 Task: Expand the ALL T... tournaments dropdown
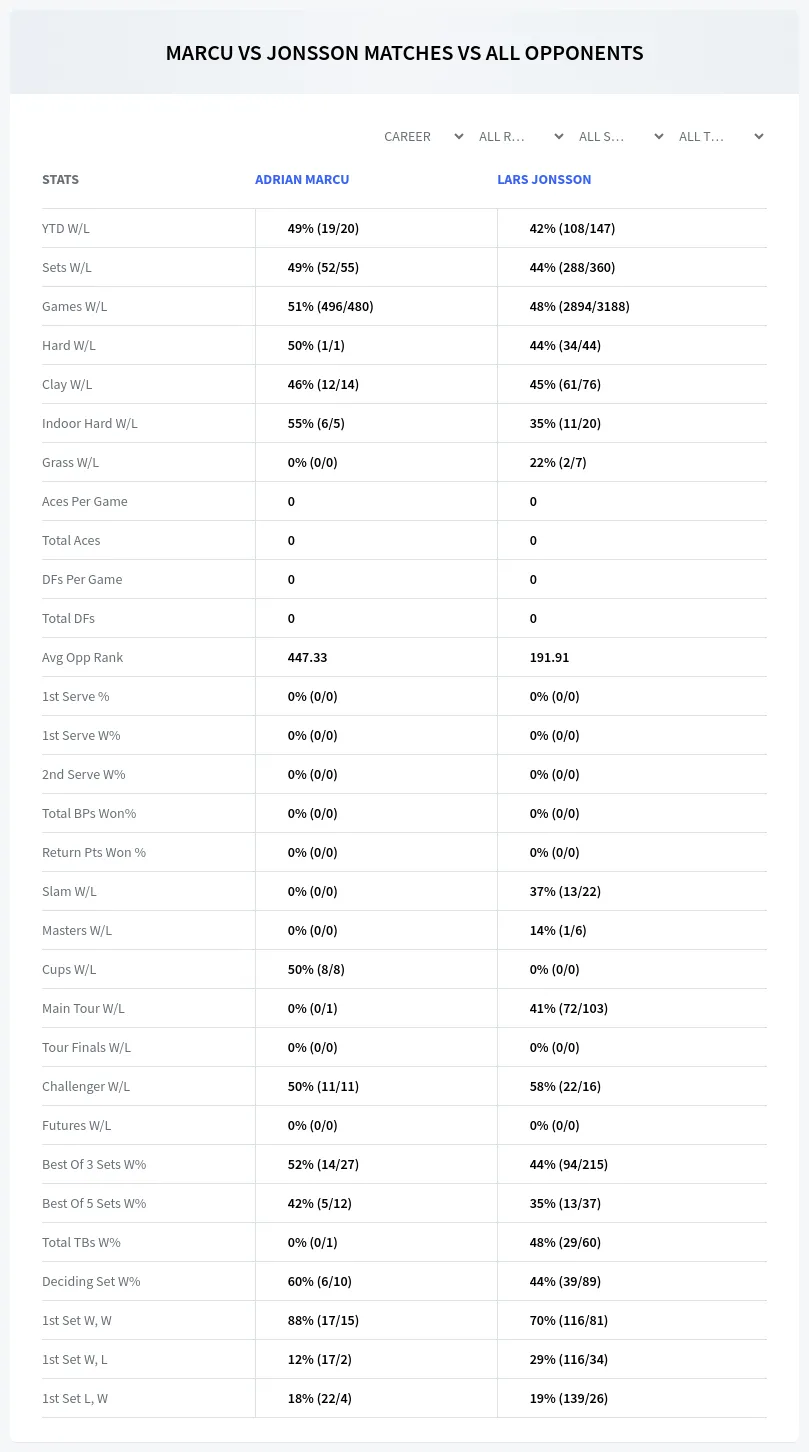click(x=721, y=136)
